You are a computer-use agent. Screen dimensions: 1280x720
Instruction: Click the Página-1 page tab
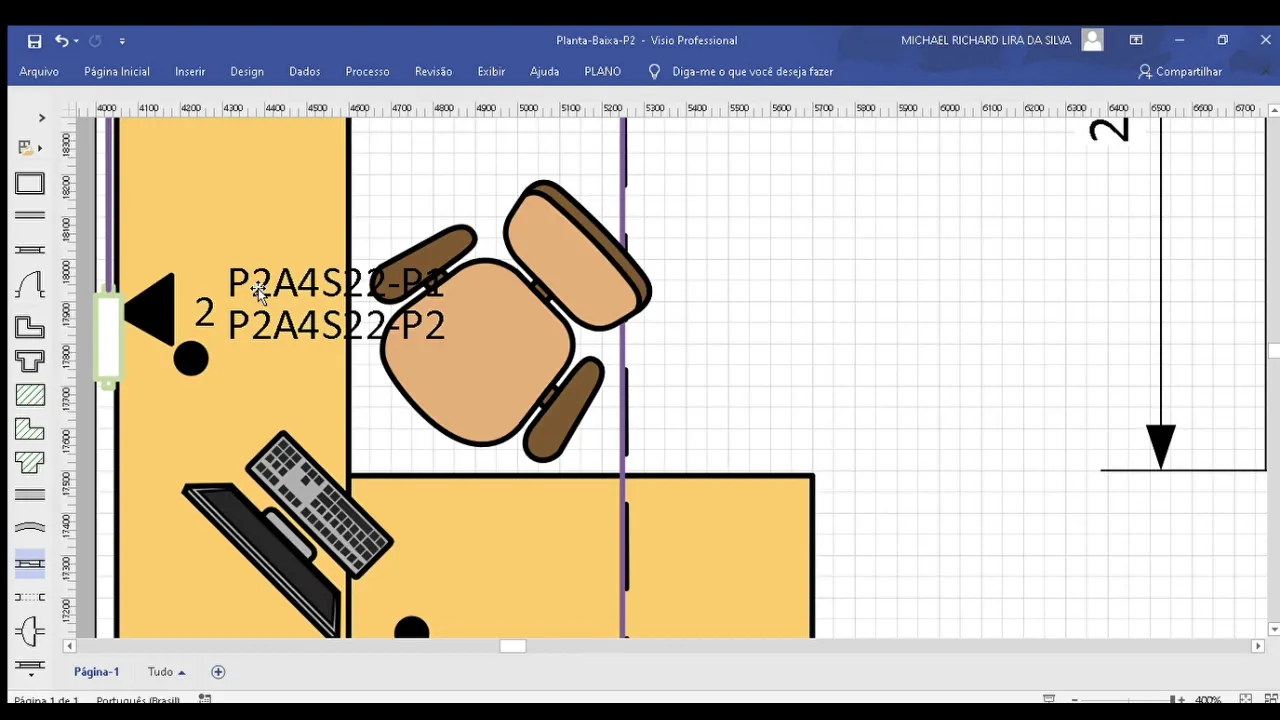pyautogui.click(x=96, y=672)
